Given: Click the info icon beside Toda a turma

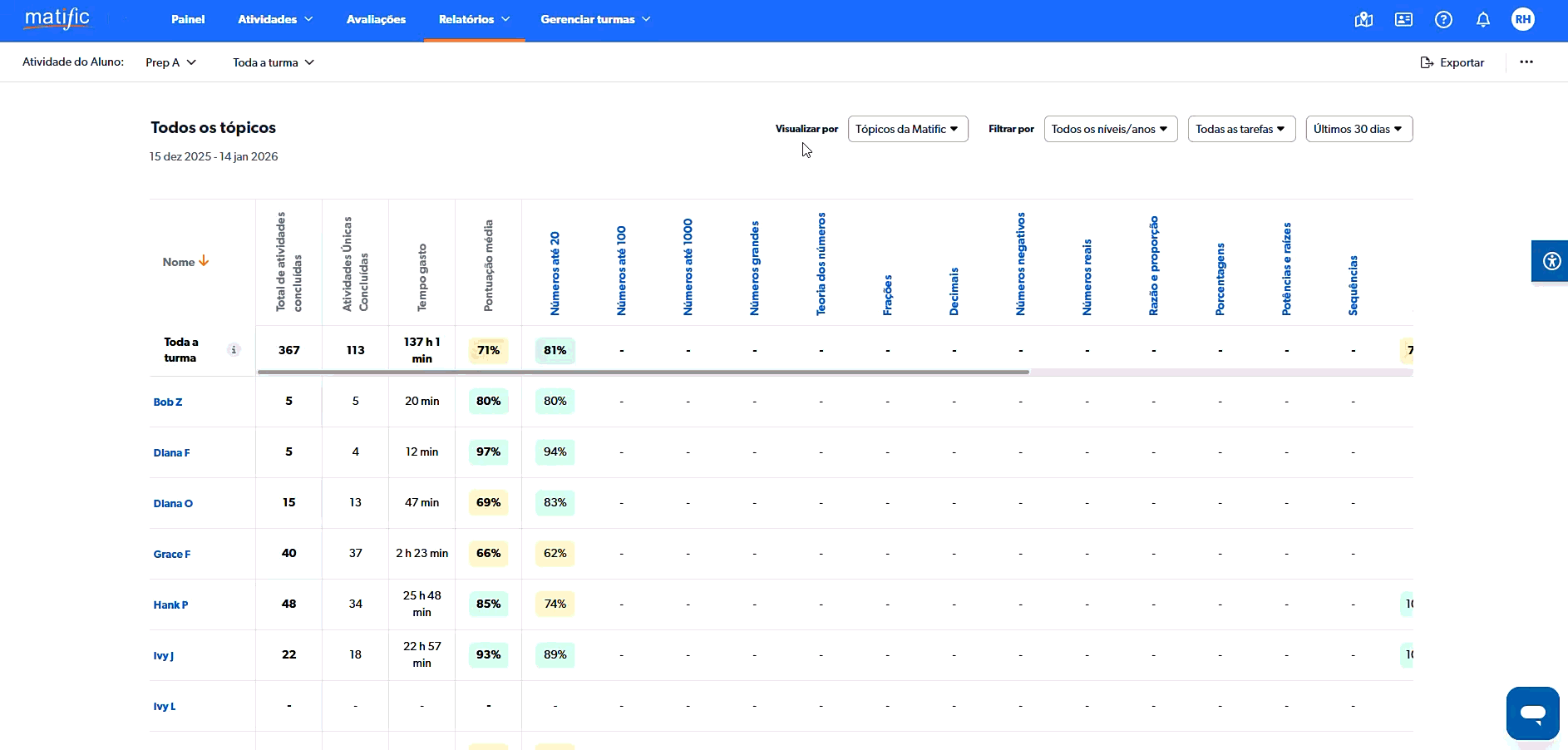Looking at the screenshot, I should 234,350.
